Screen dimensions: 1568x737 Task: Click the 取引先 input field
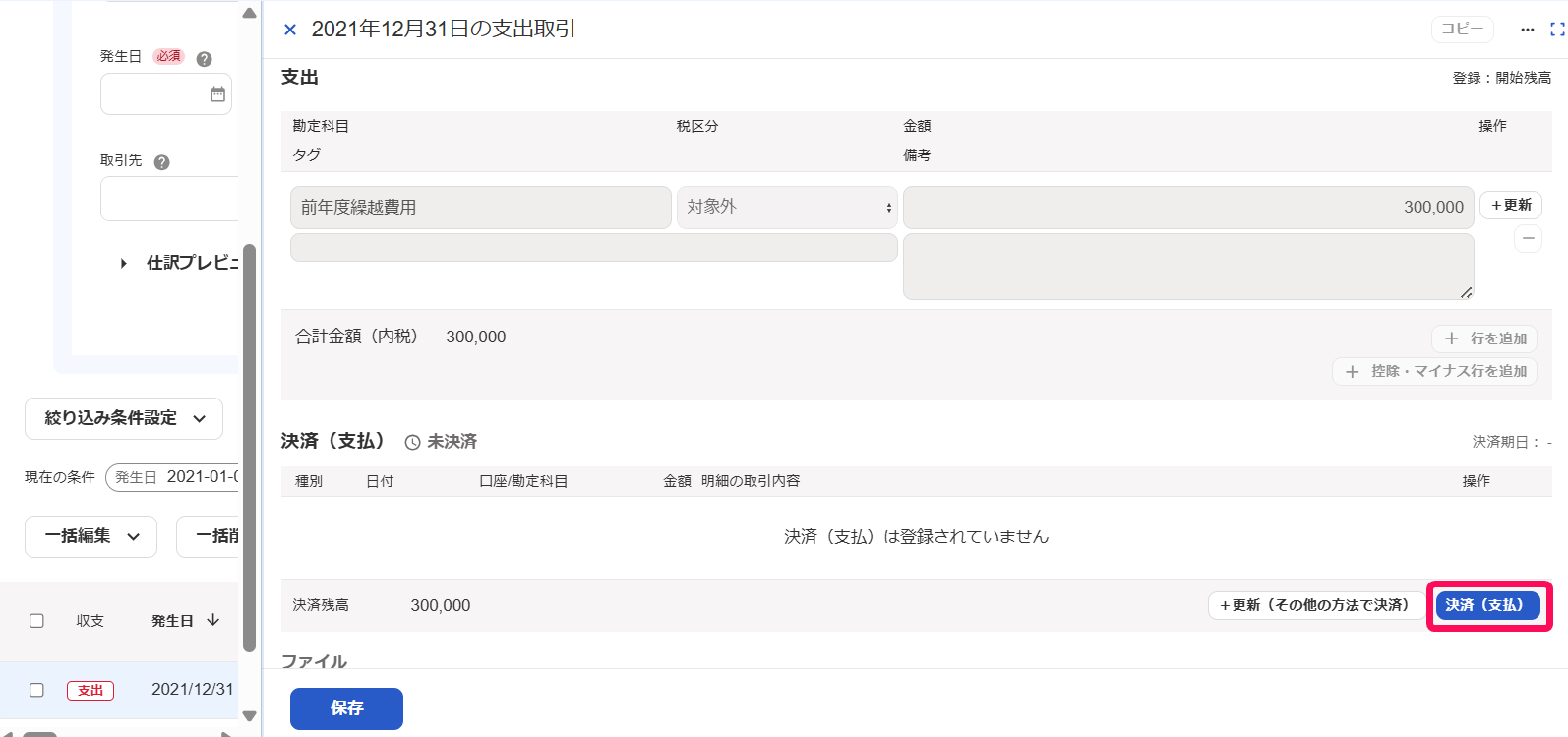pos(169,199)
